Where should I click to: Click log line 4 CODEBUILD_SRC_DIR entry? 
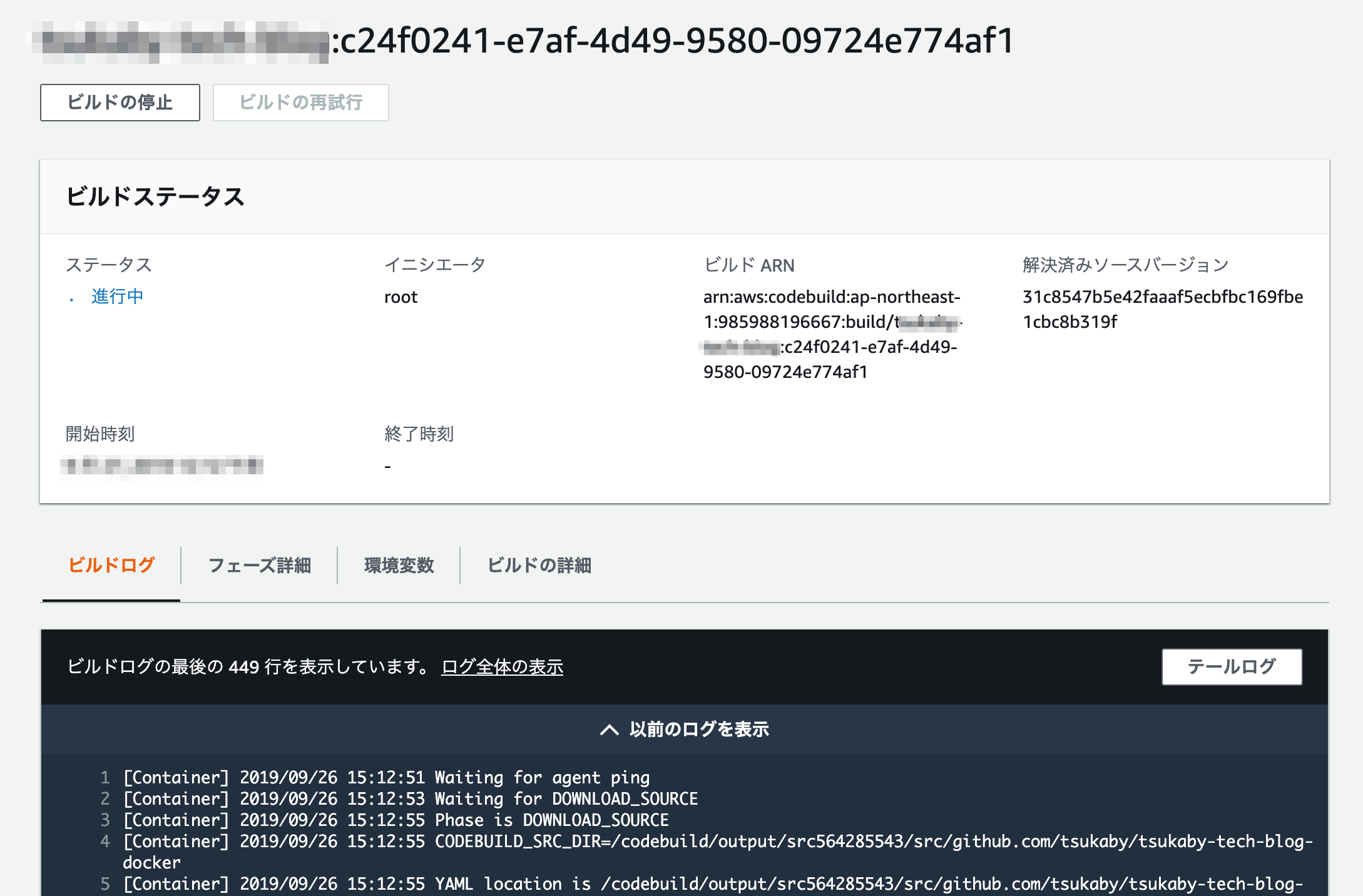[x=717, y=842]
